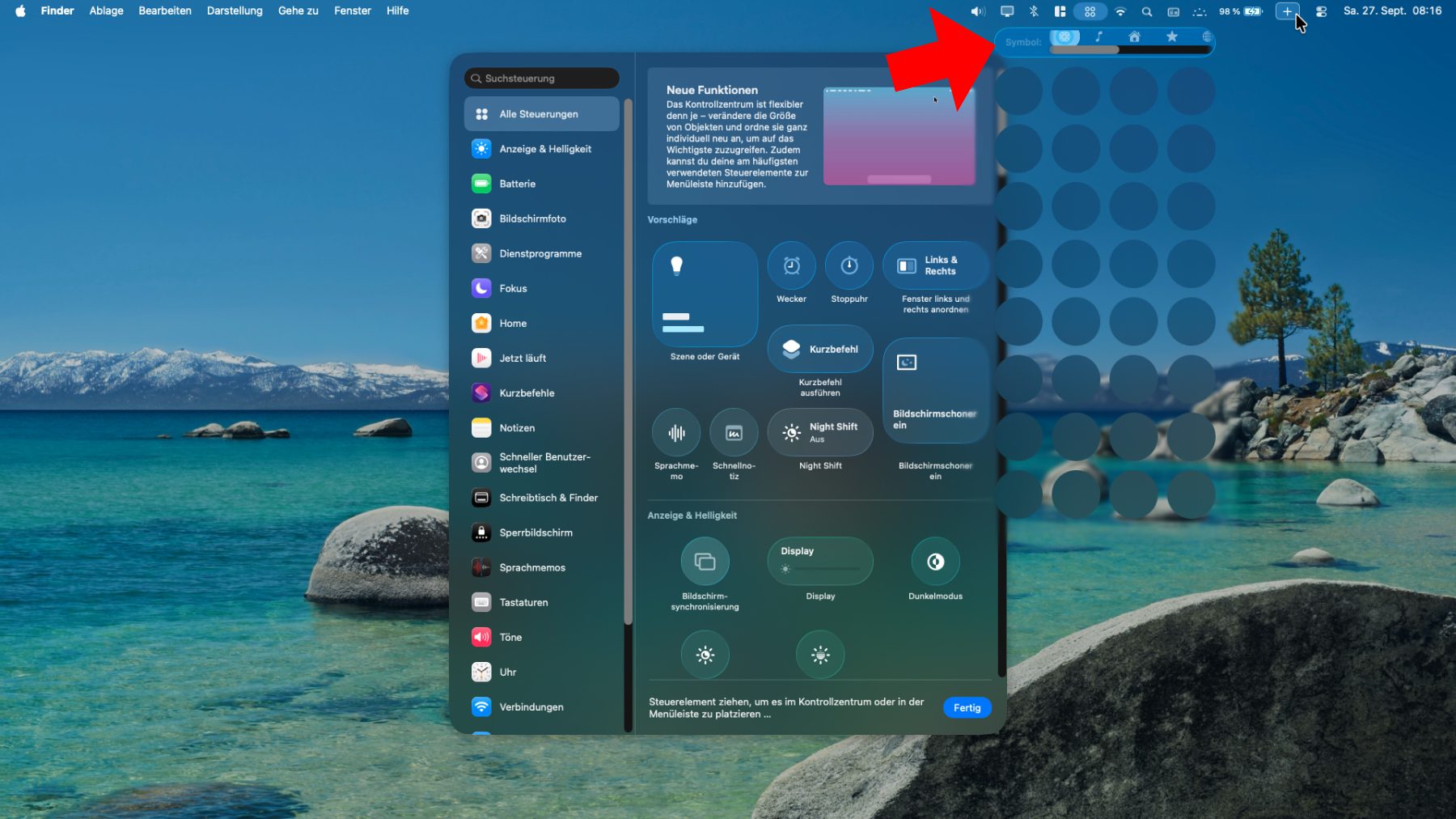Click the Suchsteuerung search field
This screenshot has height=819, width=1456.
coord(542,79)
